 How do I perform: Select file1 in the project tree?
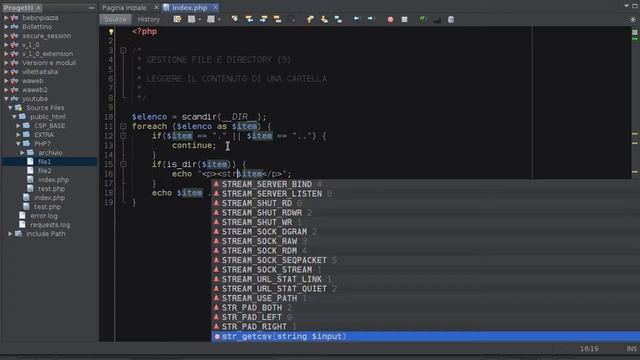[44, 162]
